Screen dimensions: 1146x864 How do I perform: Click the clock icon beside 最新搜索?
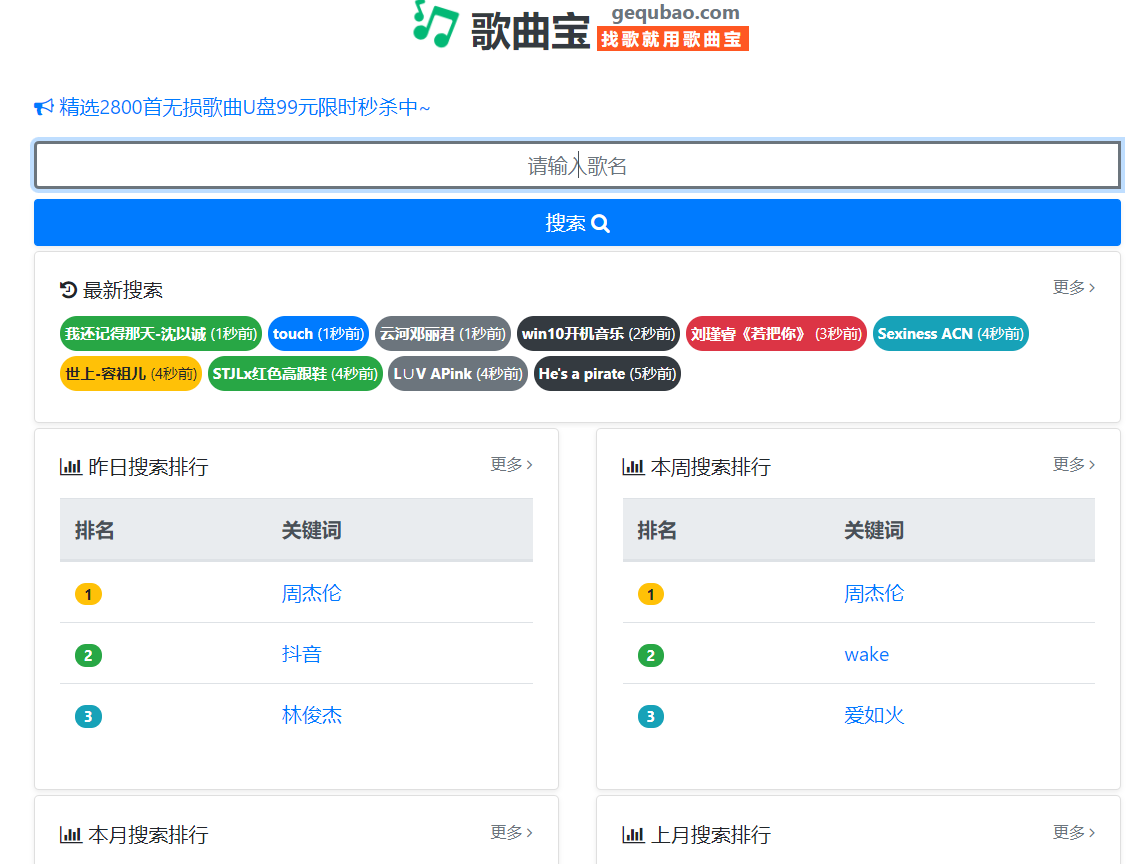coord(67,289)
